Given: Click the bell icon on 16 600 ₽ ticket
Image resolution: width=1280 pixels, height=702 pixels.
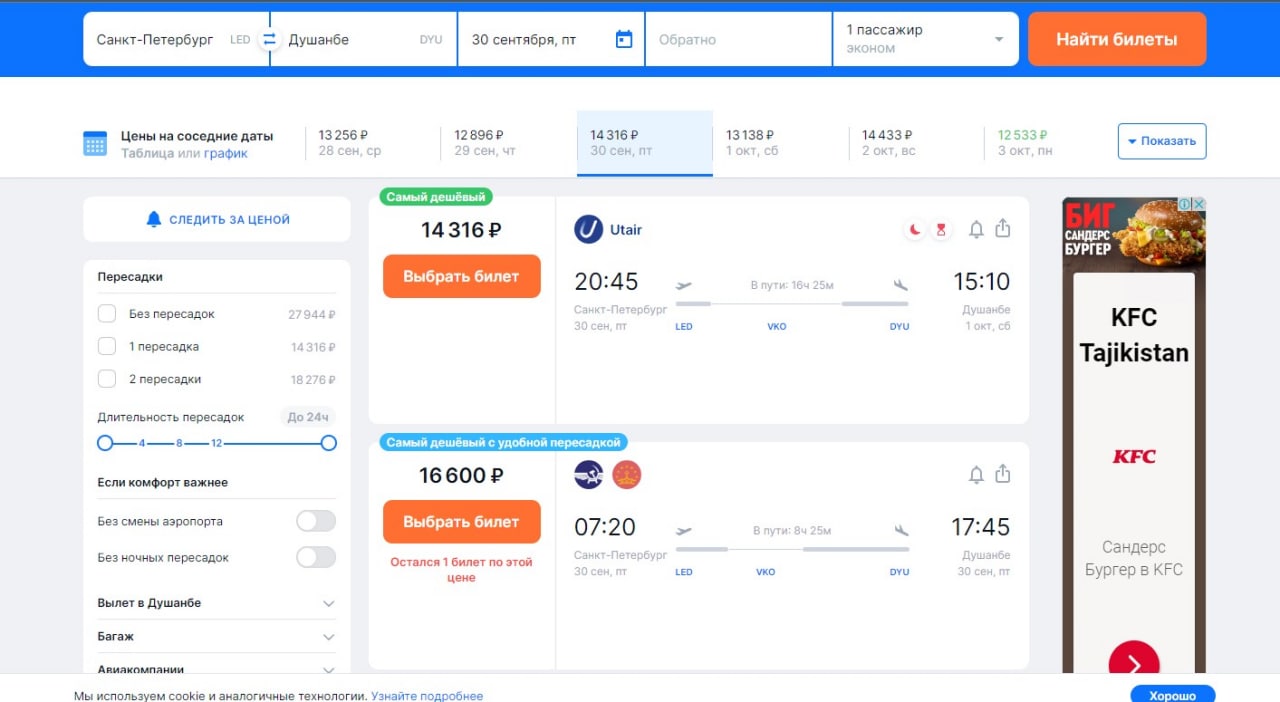Looking at the screenshot, I should click(976, 475).
